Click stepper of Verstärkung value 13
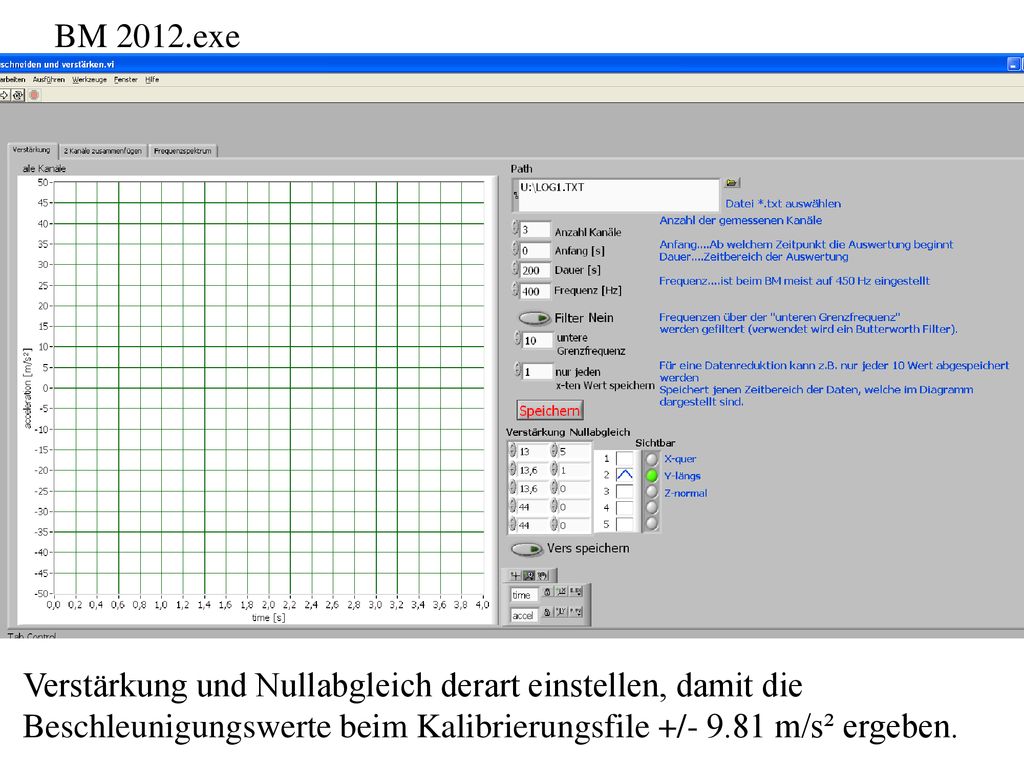 tap(513, 451)
